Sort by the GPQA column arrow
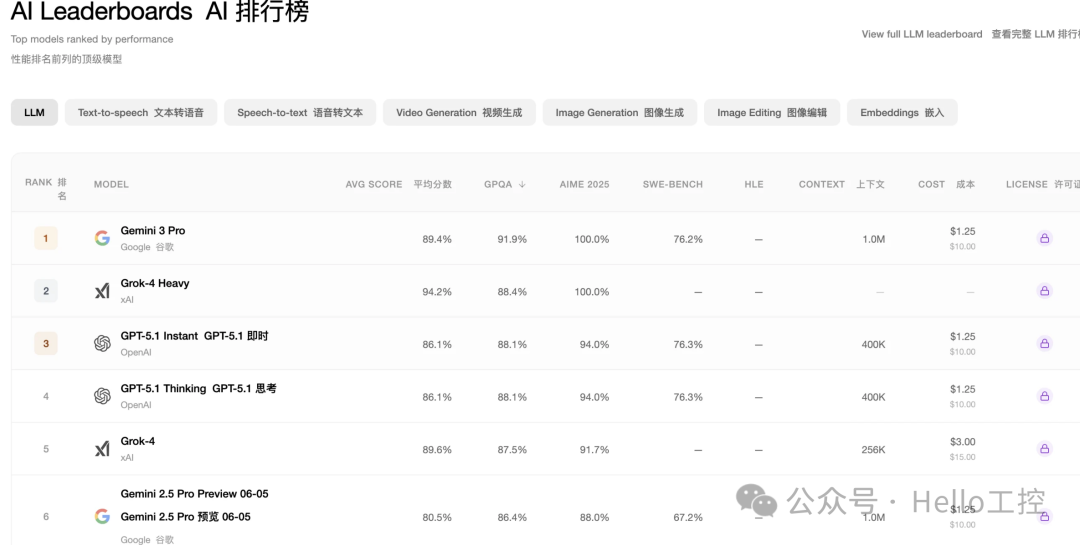The image size is (1080, 545). (522, 184)
